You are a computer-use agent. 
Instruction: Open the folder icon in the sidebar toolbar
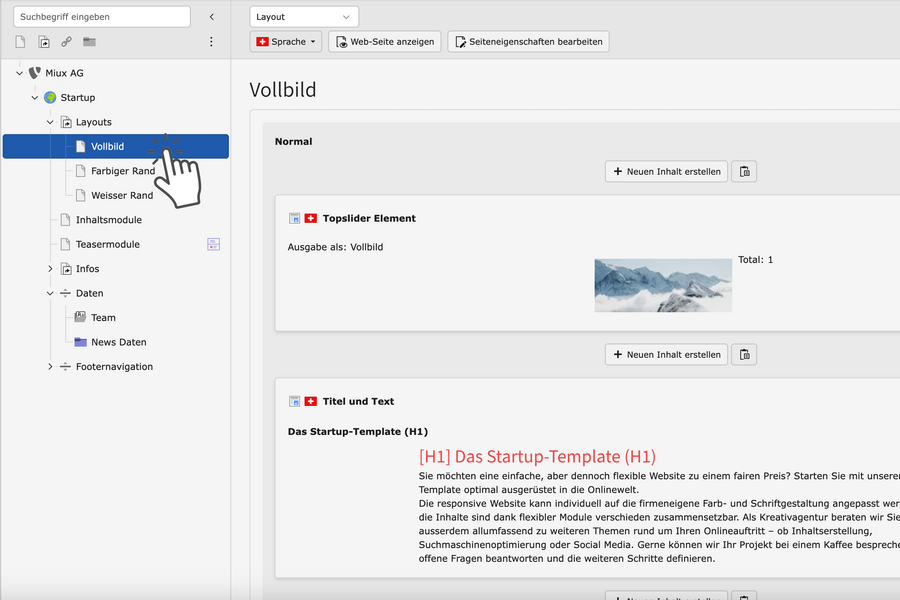click(89, 41)
